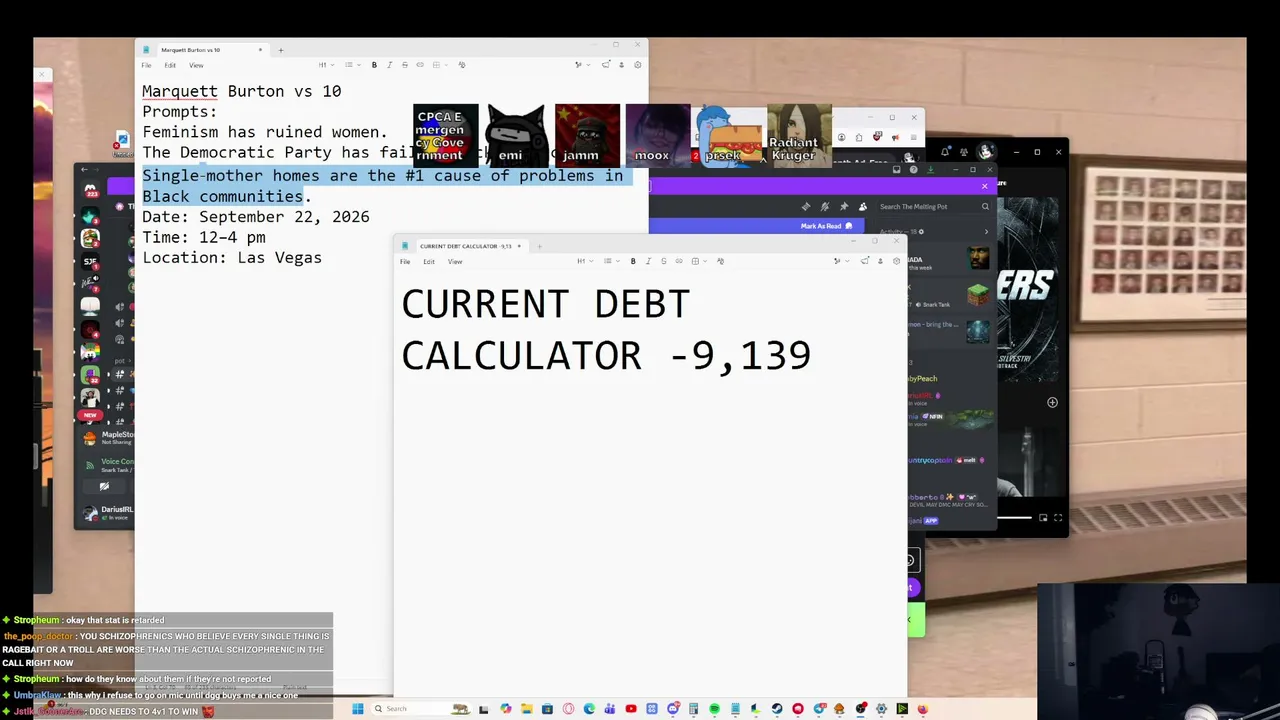Open Microsoft Teams from taskbar
Viewport: 1280px width, 720px height.
(610, 709)
